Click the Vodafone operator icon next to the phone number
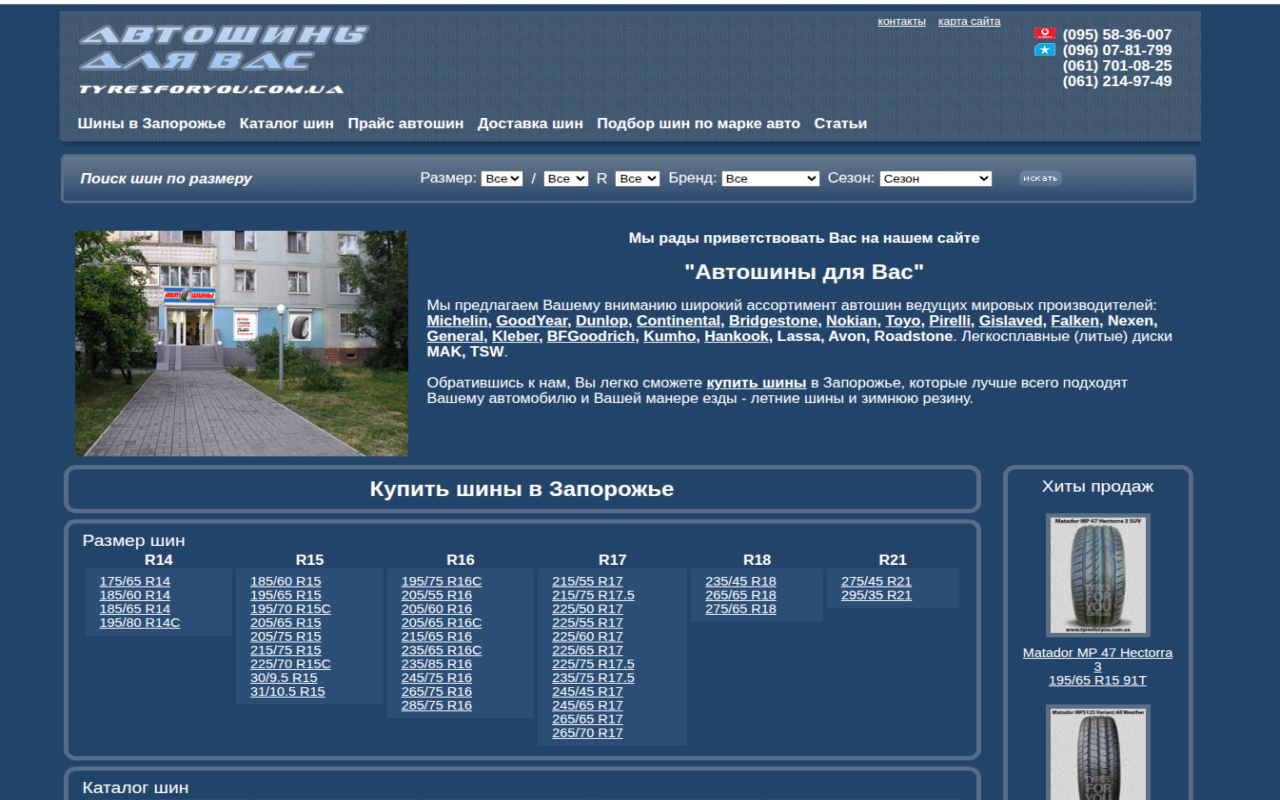 [1044, 33]
